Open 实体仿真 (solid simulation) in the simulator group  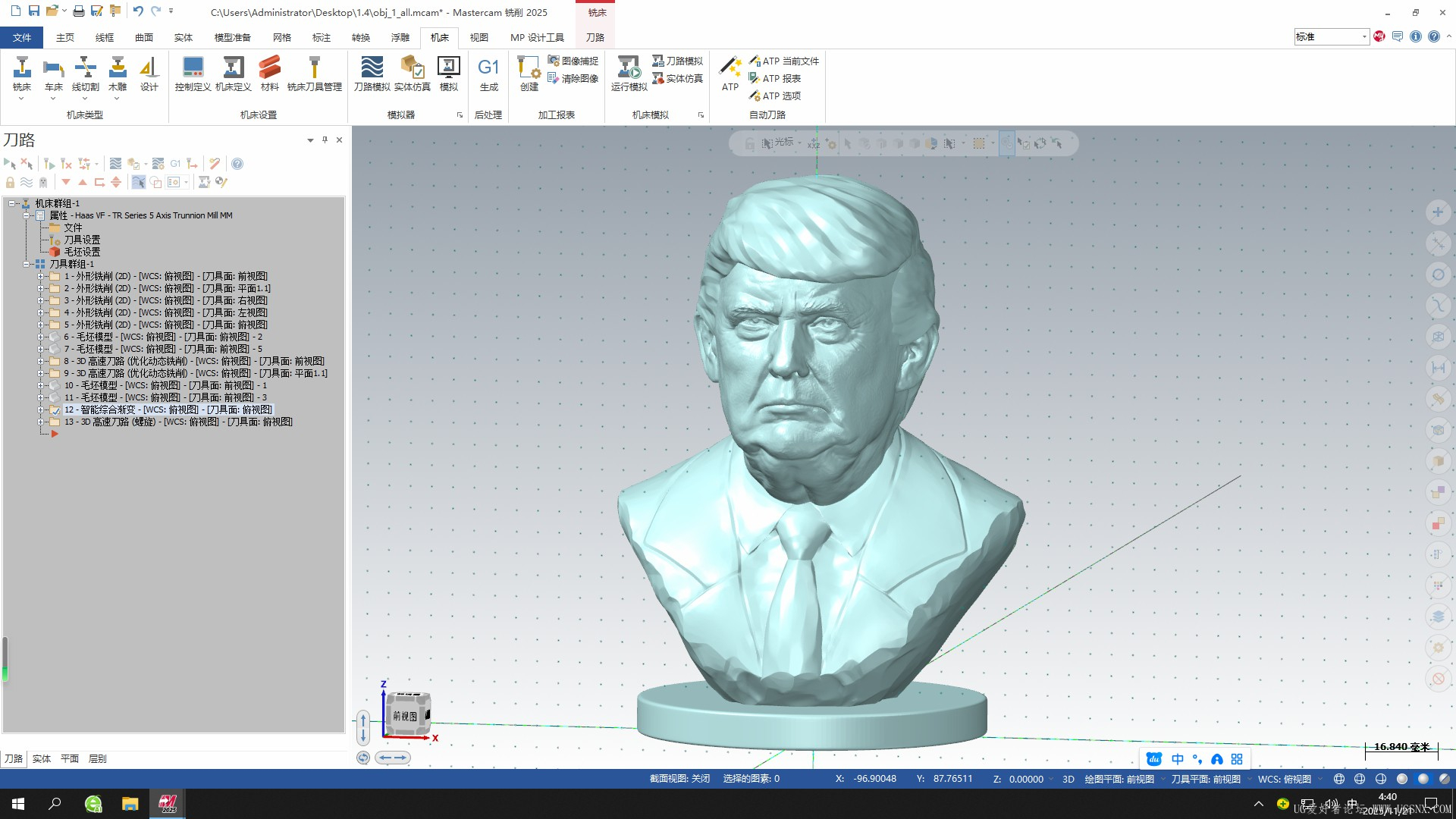412,68
